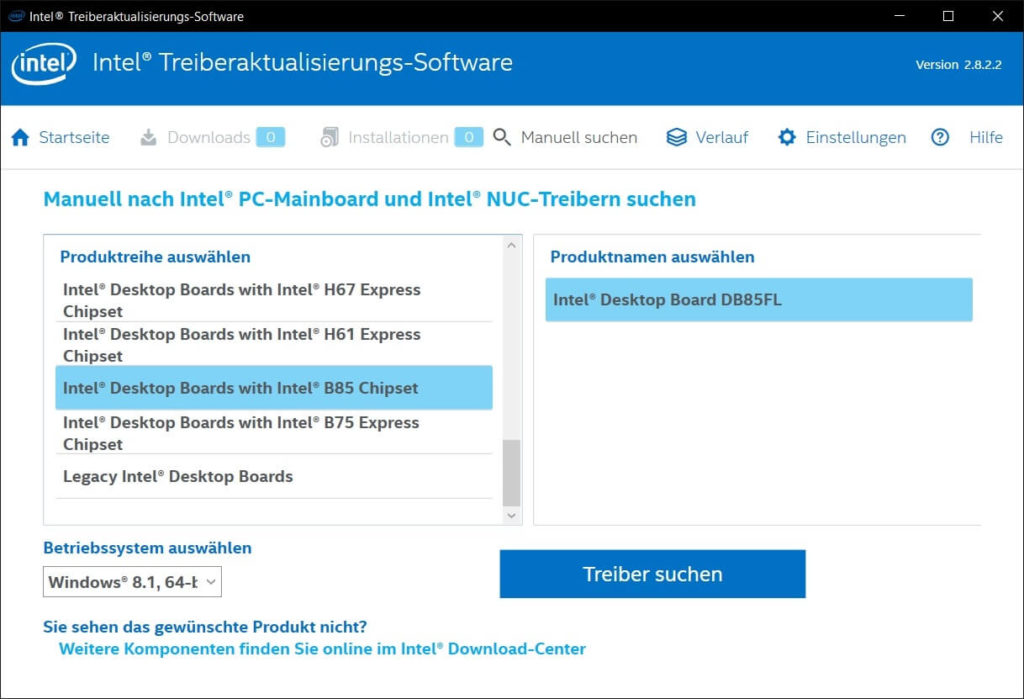Choose Intel Desktop Board DB85FL
This screenshot has width=1024, height=699.
(758, 300)
